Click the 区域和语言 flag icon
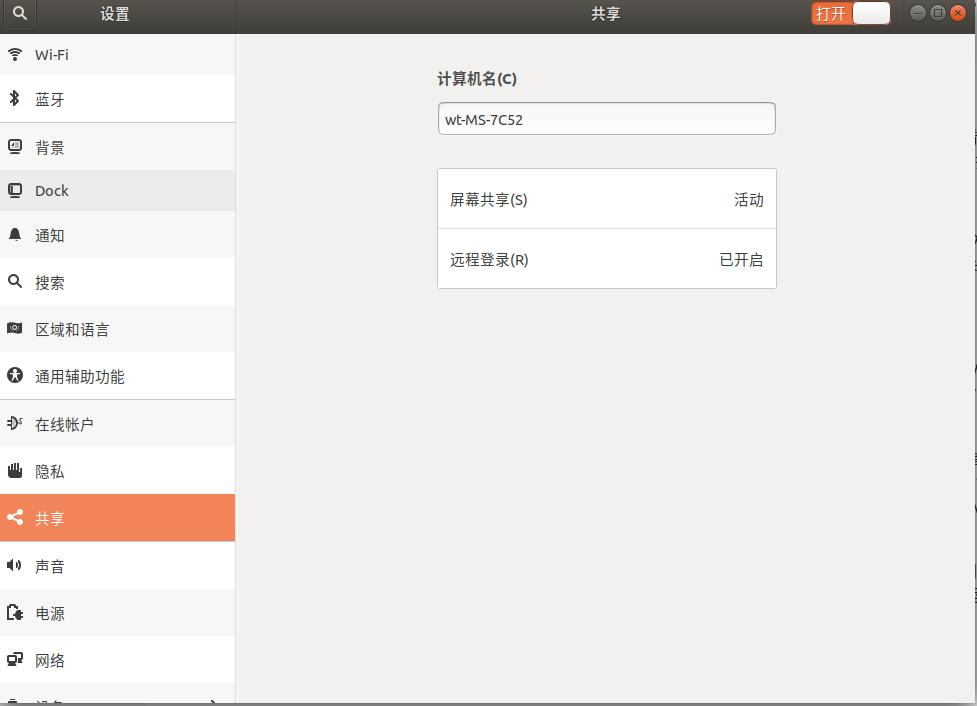977x706 pixels. (x=15, y=328)
